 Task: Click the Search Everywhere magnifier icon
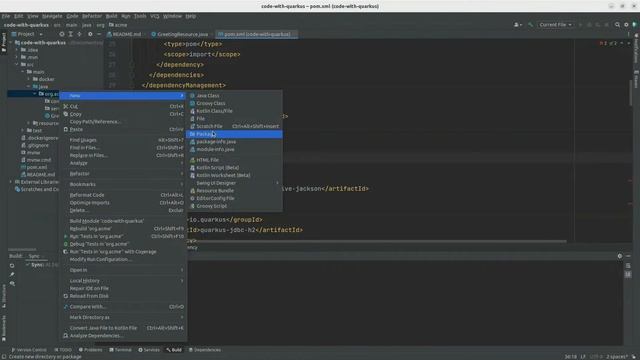click(617, 25)
